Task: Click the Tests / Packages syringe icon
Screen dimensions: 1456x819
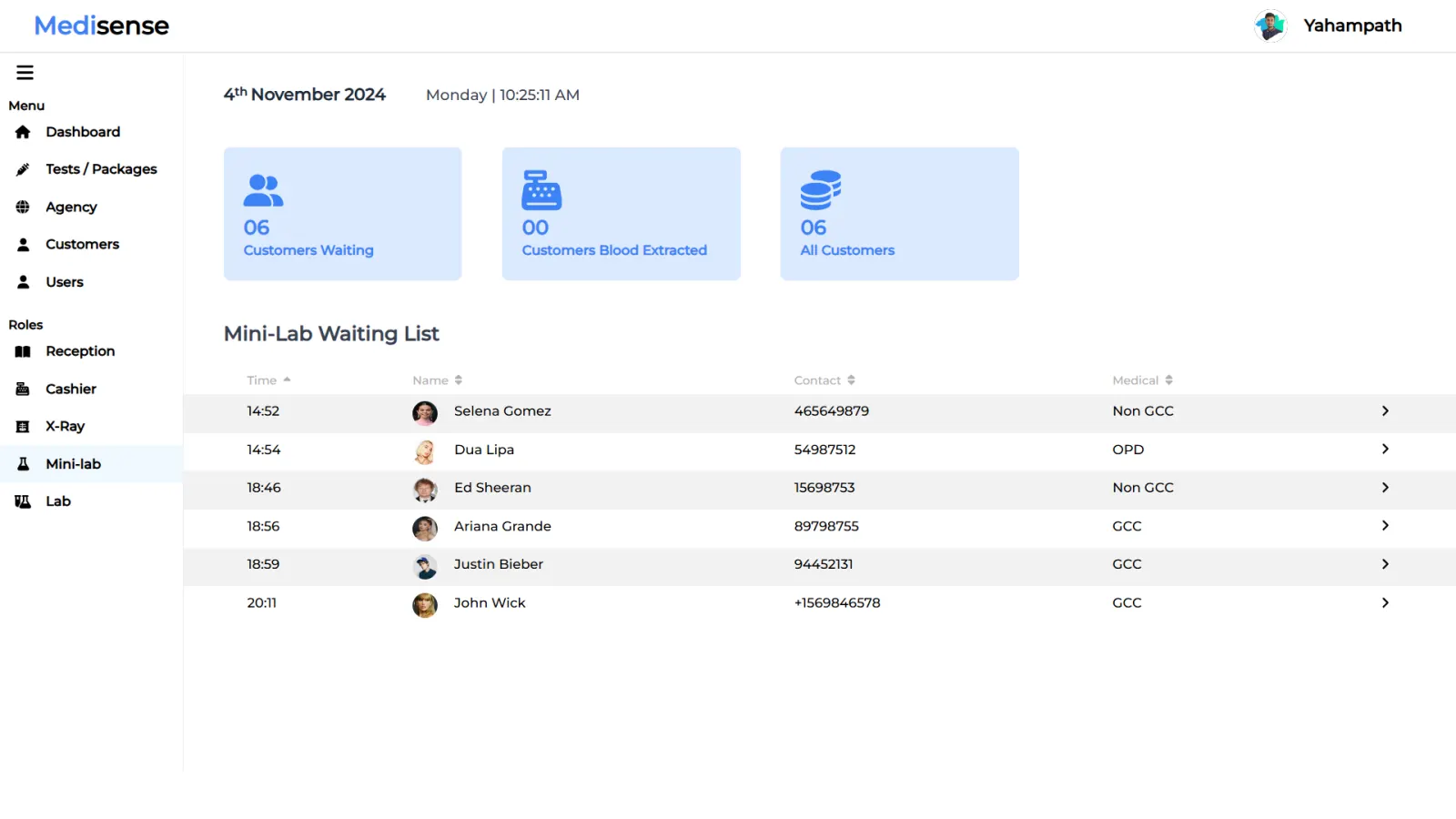Action: (x=23, y=169)
